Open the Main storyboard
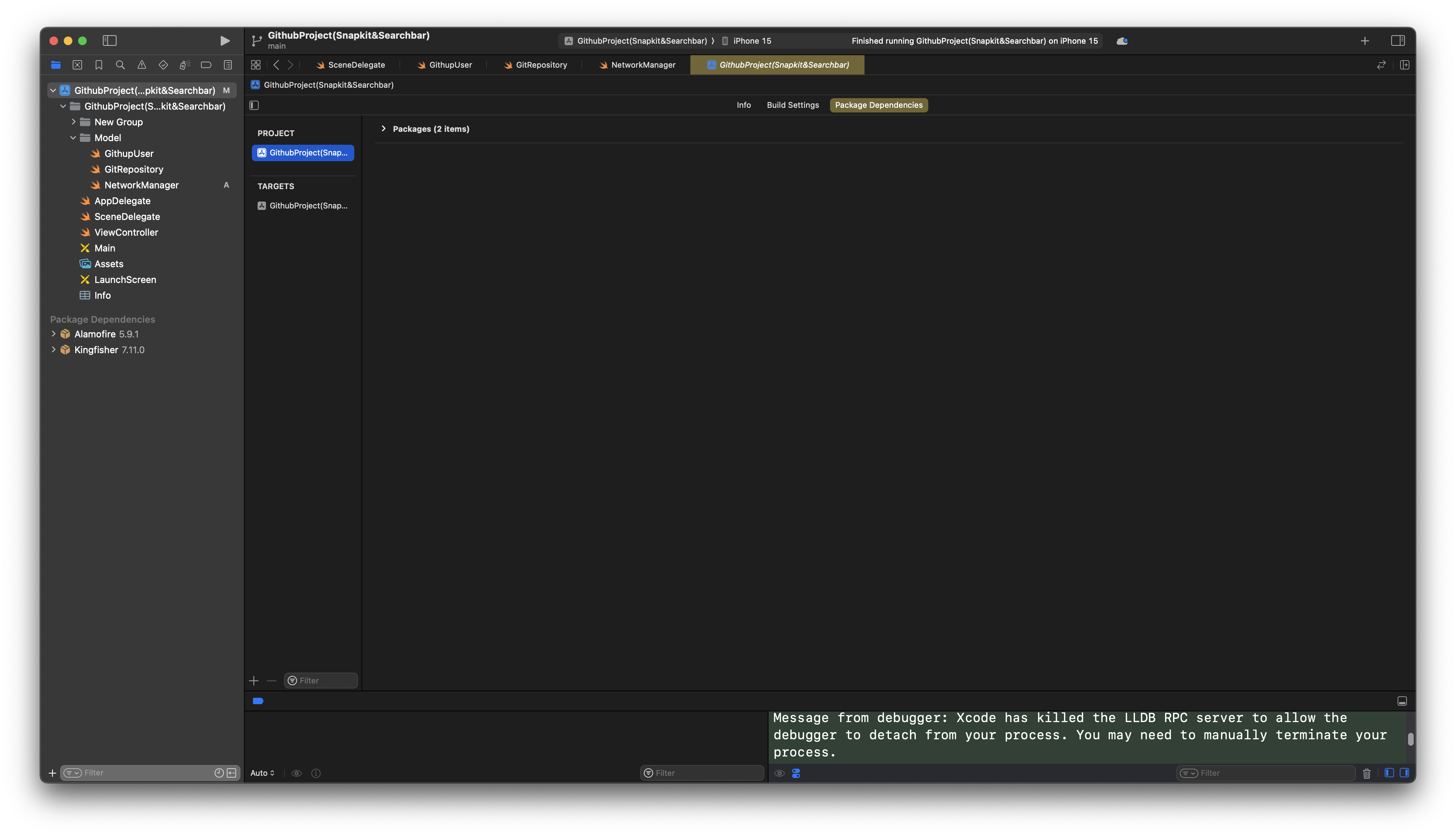 click(x=105, y=248)
